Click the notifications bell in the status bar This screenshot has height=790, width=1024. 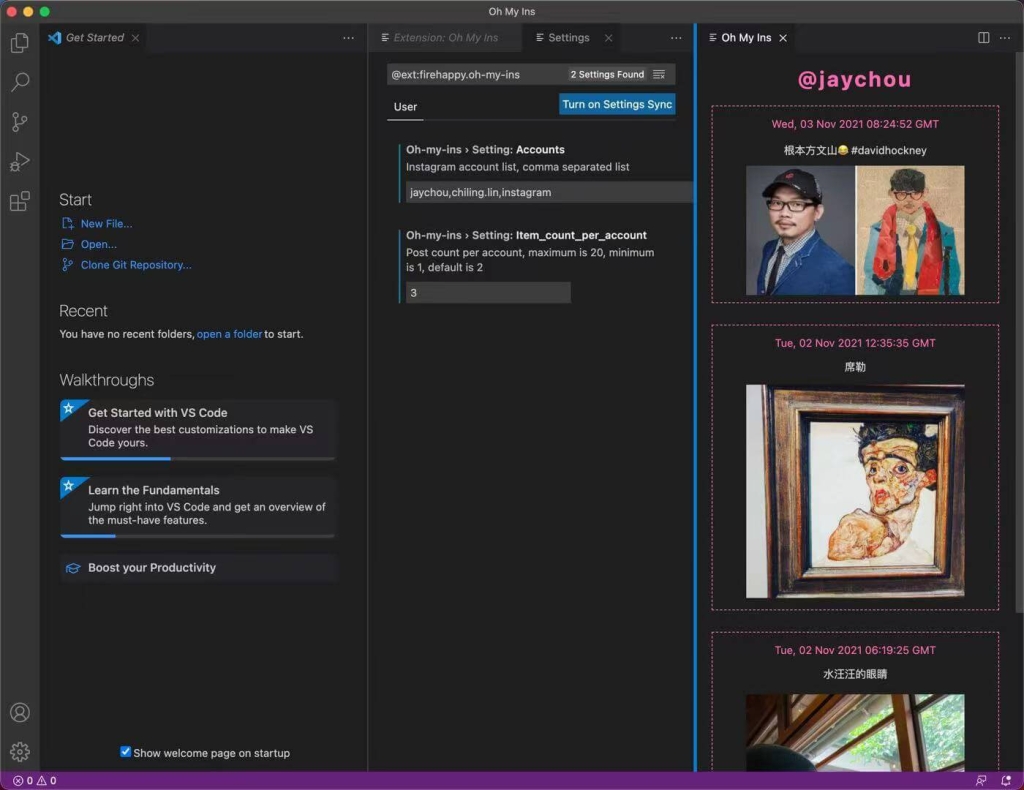pos(1007,780)
